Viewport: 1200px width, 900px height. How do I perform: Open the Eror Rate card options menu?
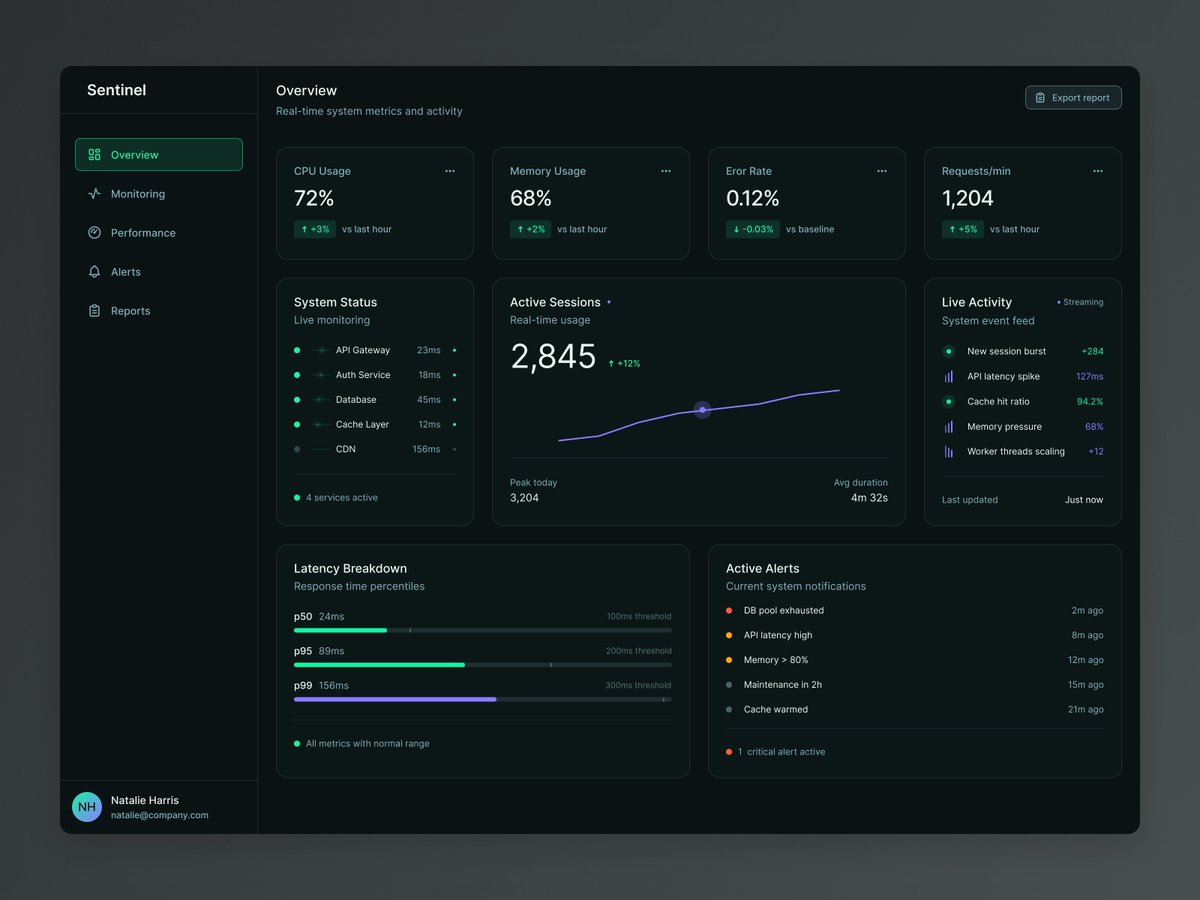pyautogui.click(x=882, y=171)
